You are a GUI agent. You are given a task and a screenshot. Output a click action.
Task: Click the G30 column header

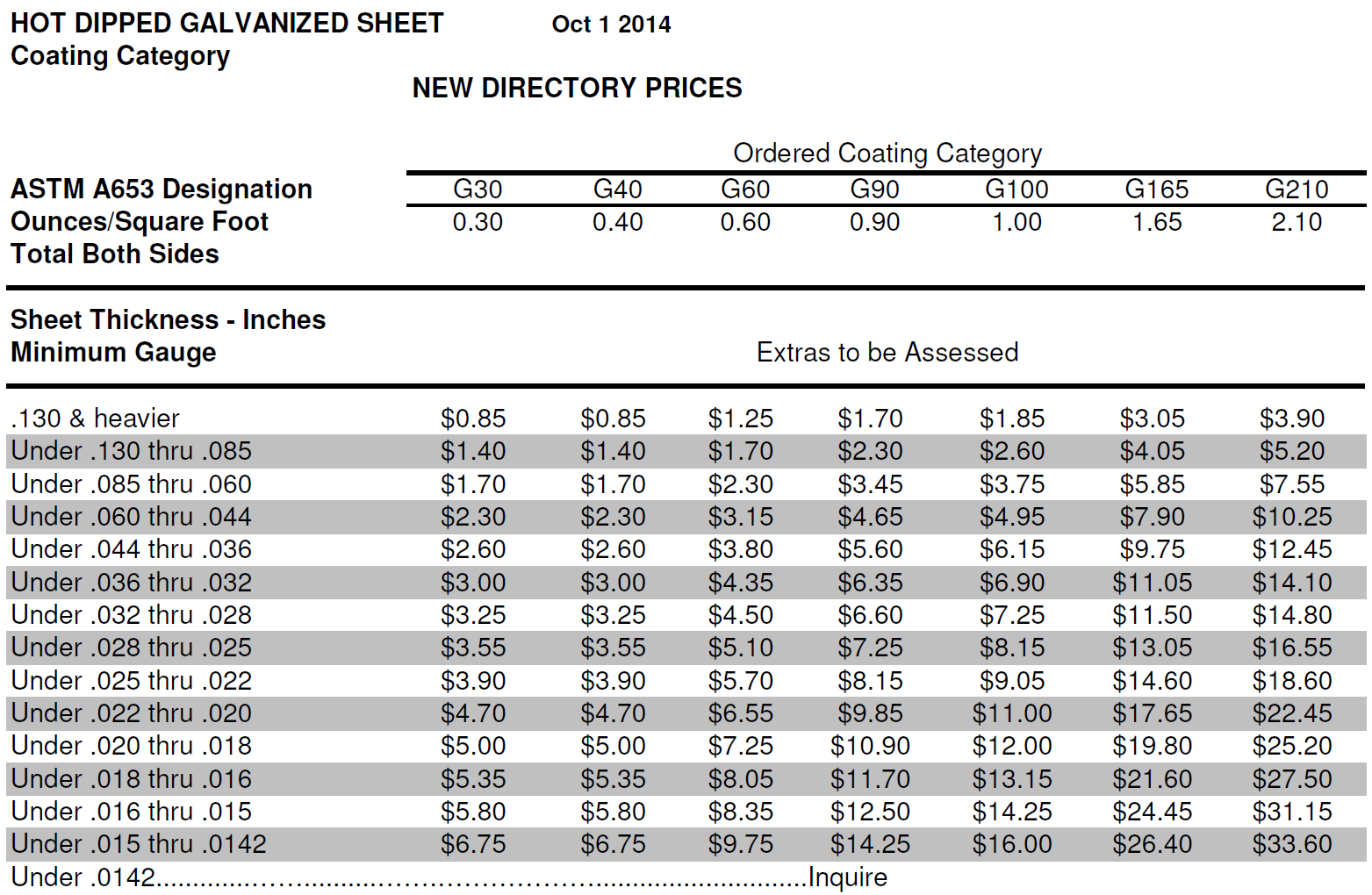tap(477, 190)
